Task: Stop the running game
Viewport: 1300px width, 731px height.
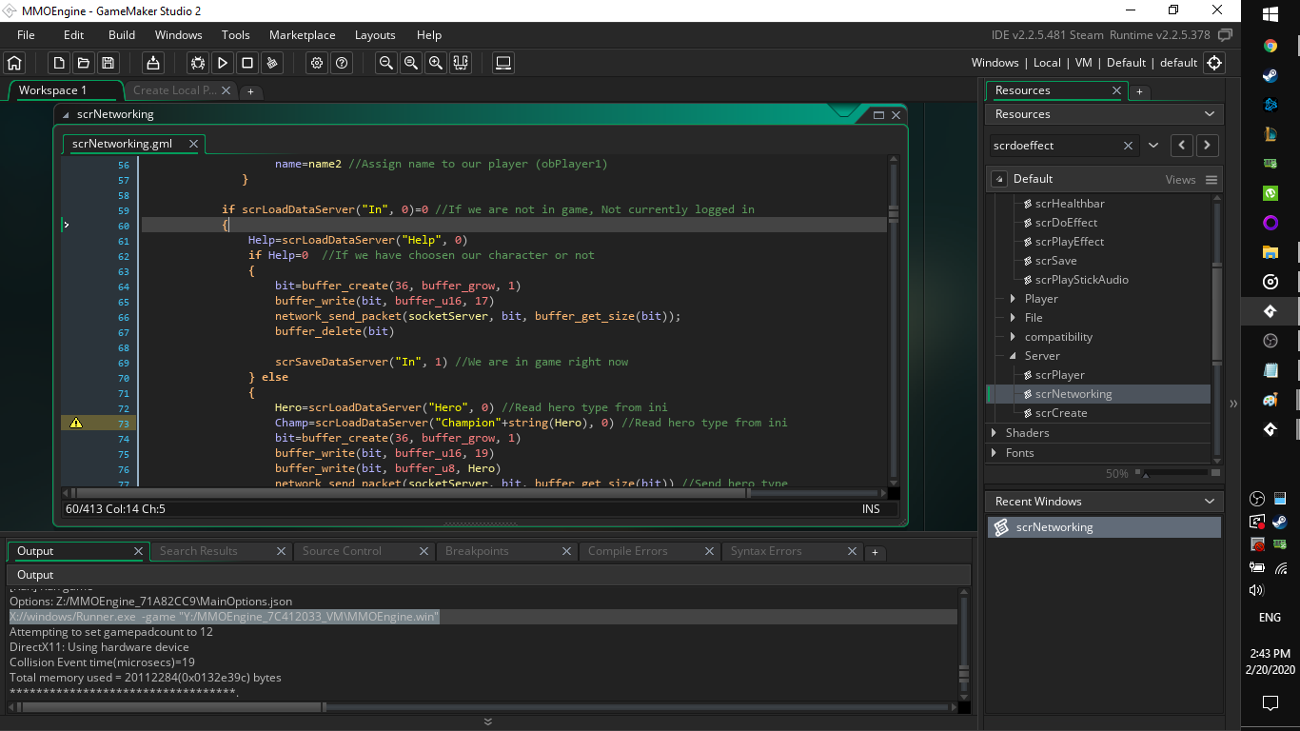Action: click(x=246, y=62)
